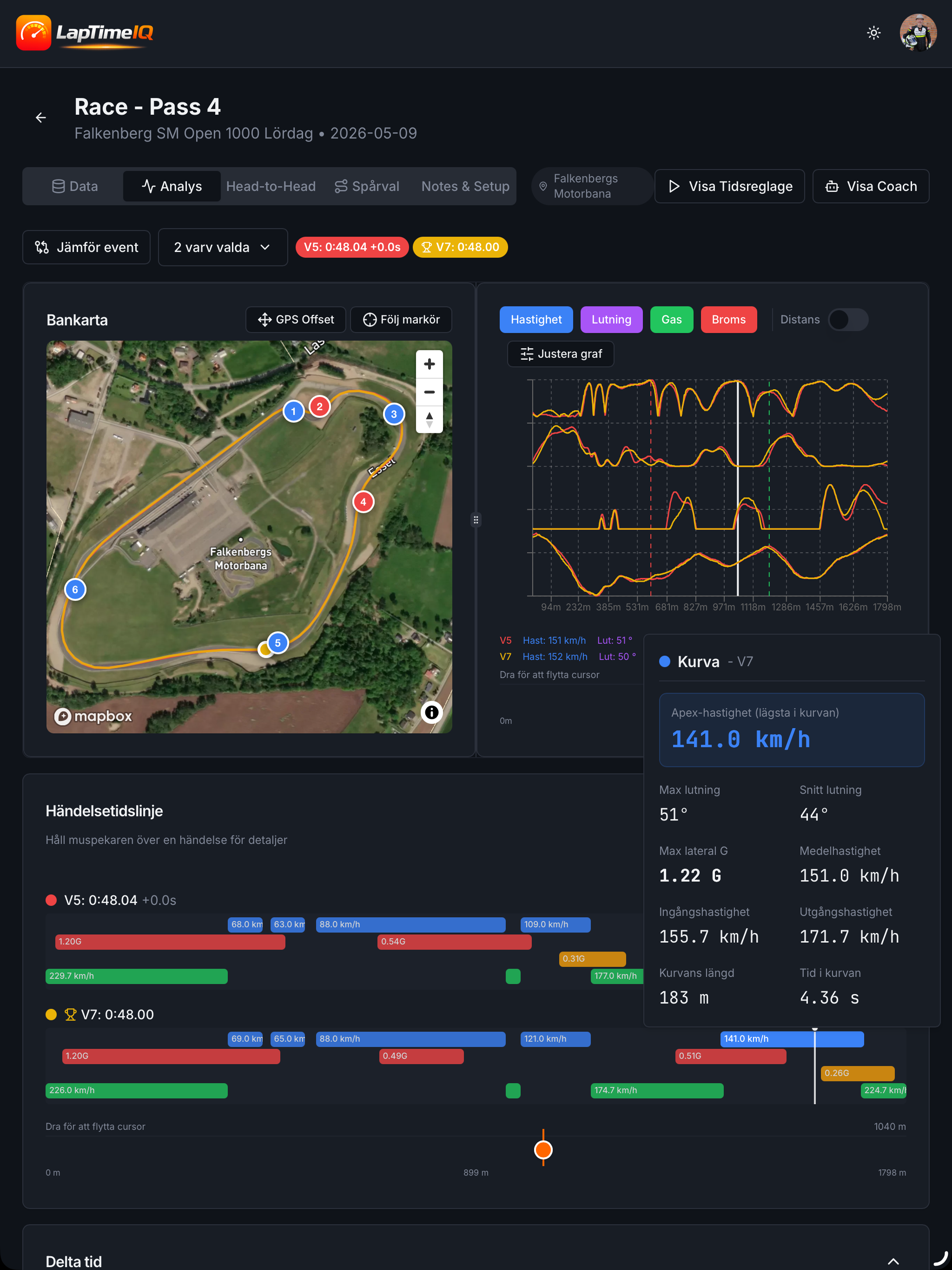This screenshot has height=1270, width=952.
Task: Select corner marker 1 on map
Action: (293, 411)
